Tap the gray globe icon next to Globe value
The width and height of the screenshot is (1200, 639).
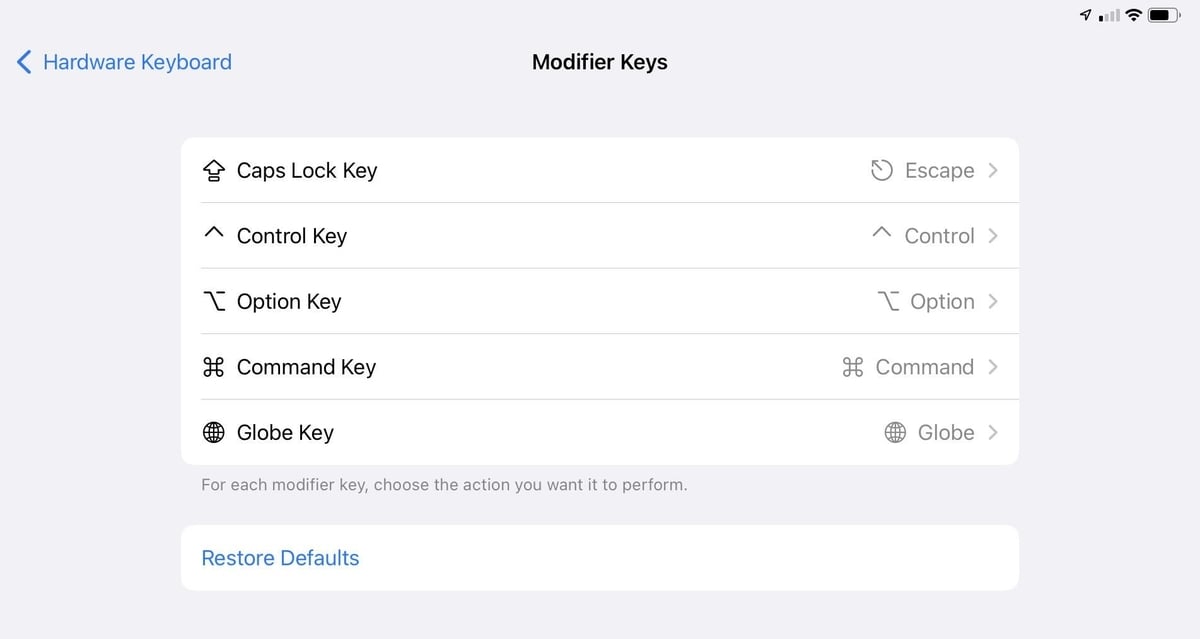click(x=896, y=433)
